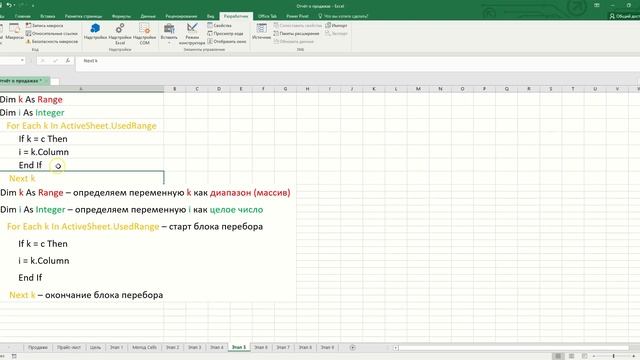Select cell with Dim k As Range
Viewport: 640px width, 360px height.
click(82, 99)
